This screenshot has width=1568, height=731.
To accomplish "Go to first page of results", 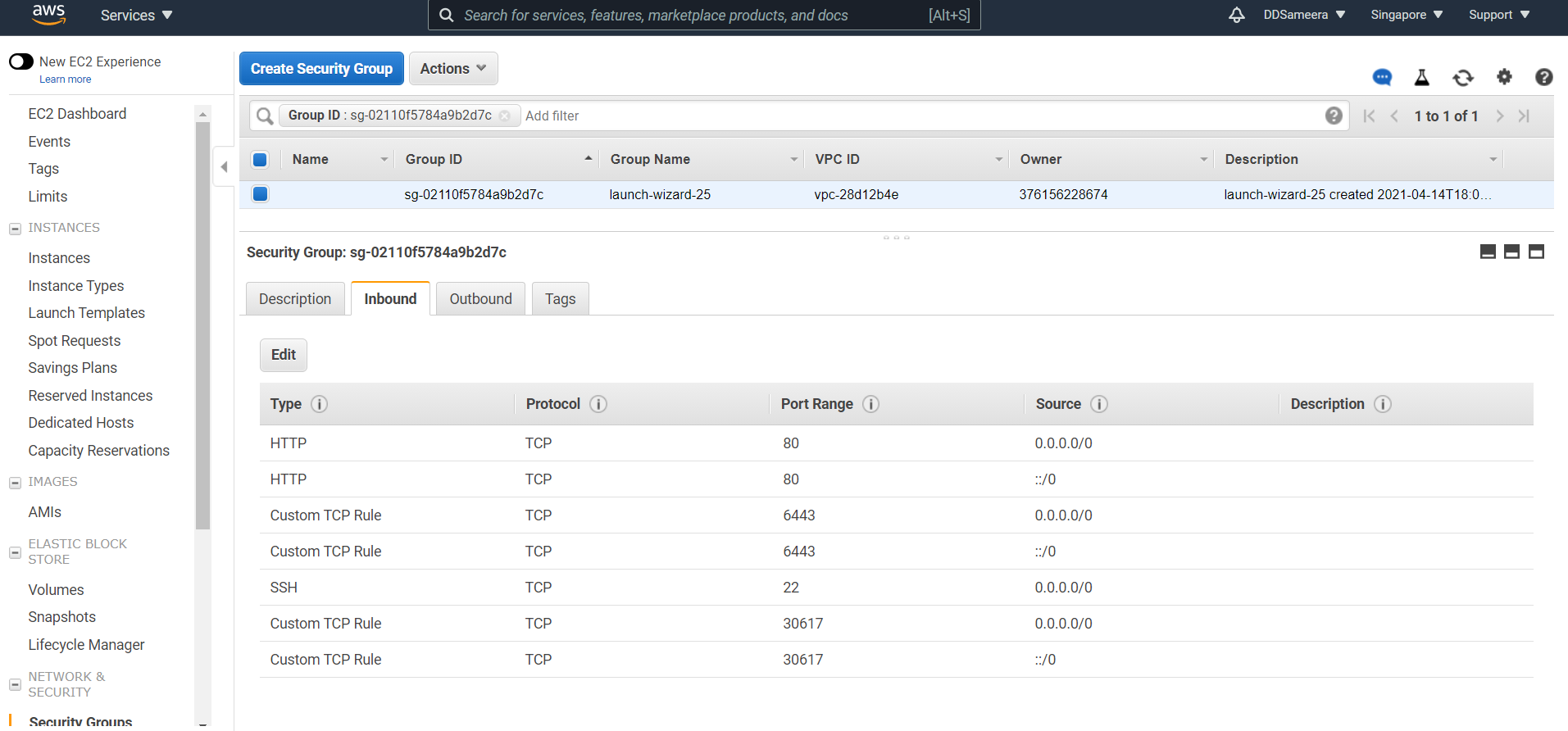I will pyautogui.click(x=1369, y=116).
